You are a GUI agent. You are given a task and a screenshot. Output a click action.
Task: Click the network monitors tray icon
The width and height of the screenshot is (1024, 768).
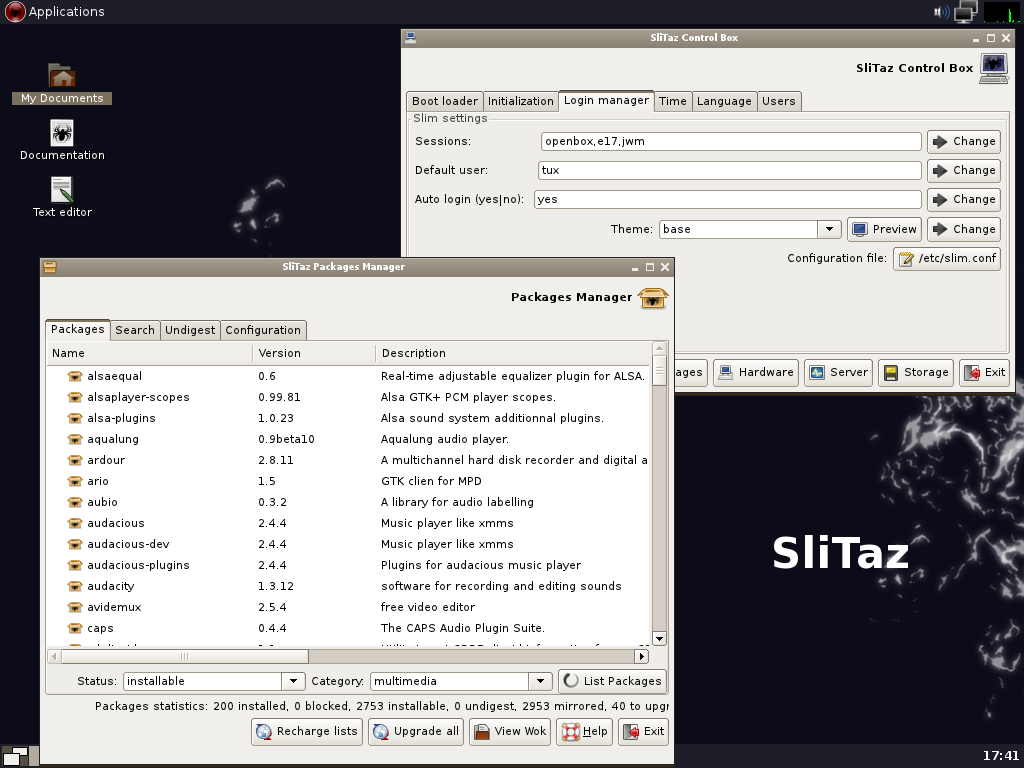pyautogui.click(x=966, y=12)
